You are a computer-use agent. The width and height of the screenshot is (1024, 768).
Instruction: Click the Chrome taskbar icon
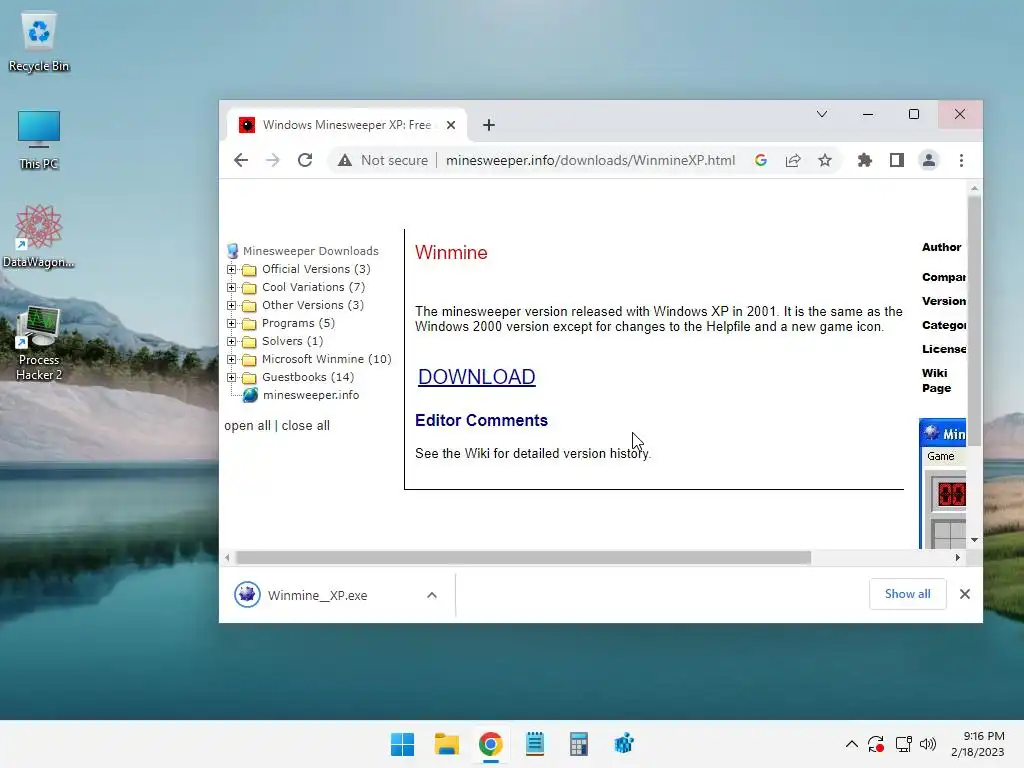tap(490, 744)
